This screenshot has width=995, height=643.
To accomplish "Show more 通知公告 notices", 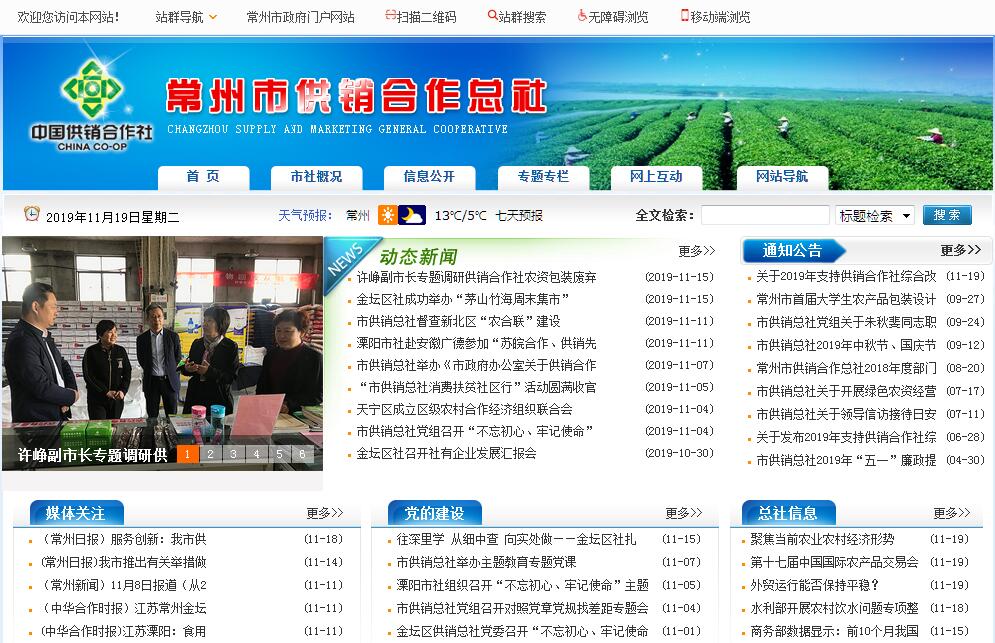I will click(960, 250).
